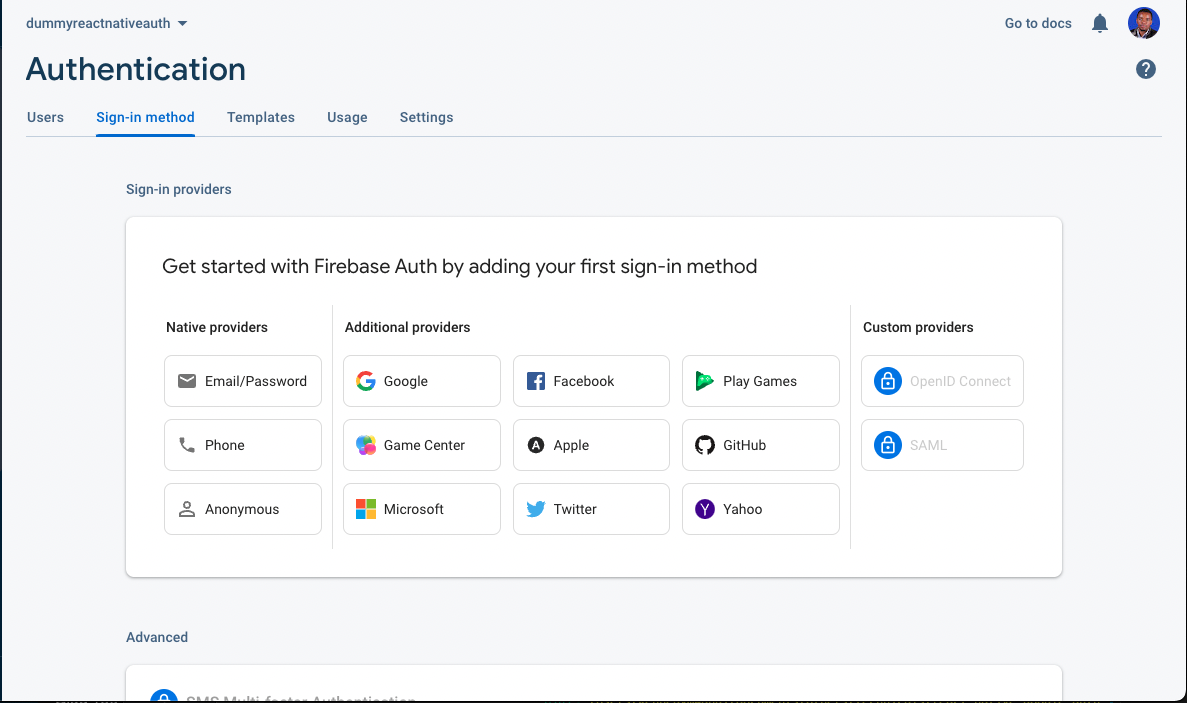1187x703 pixels.
Task: Click the Anonymous person icon
Action: 187,509
